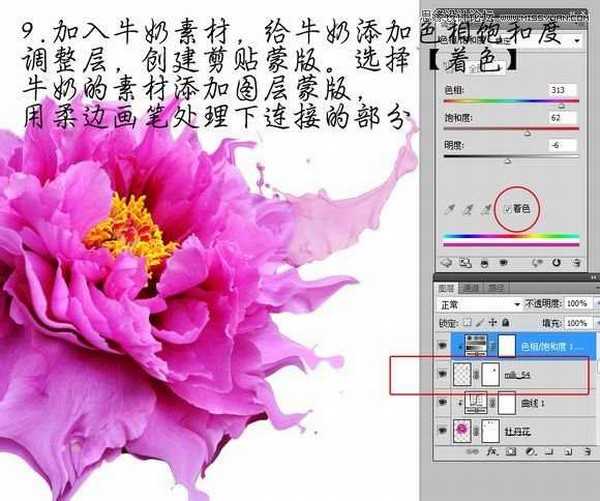This screenshot has width=600, height=501.
Task: Enable the 着色 (Colorize) checkbox
Action: (x=506, y=210)
